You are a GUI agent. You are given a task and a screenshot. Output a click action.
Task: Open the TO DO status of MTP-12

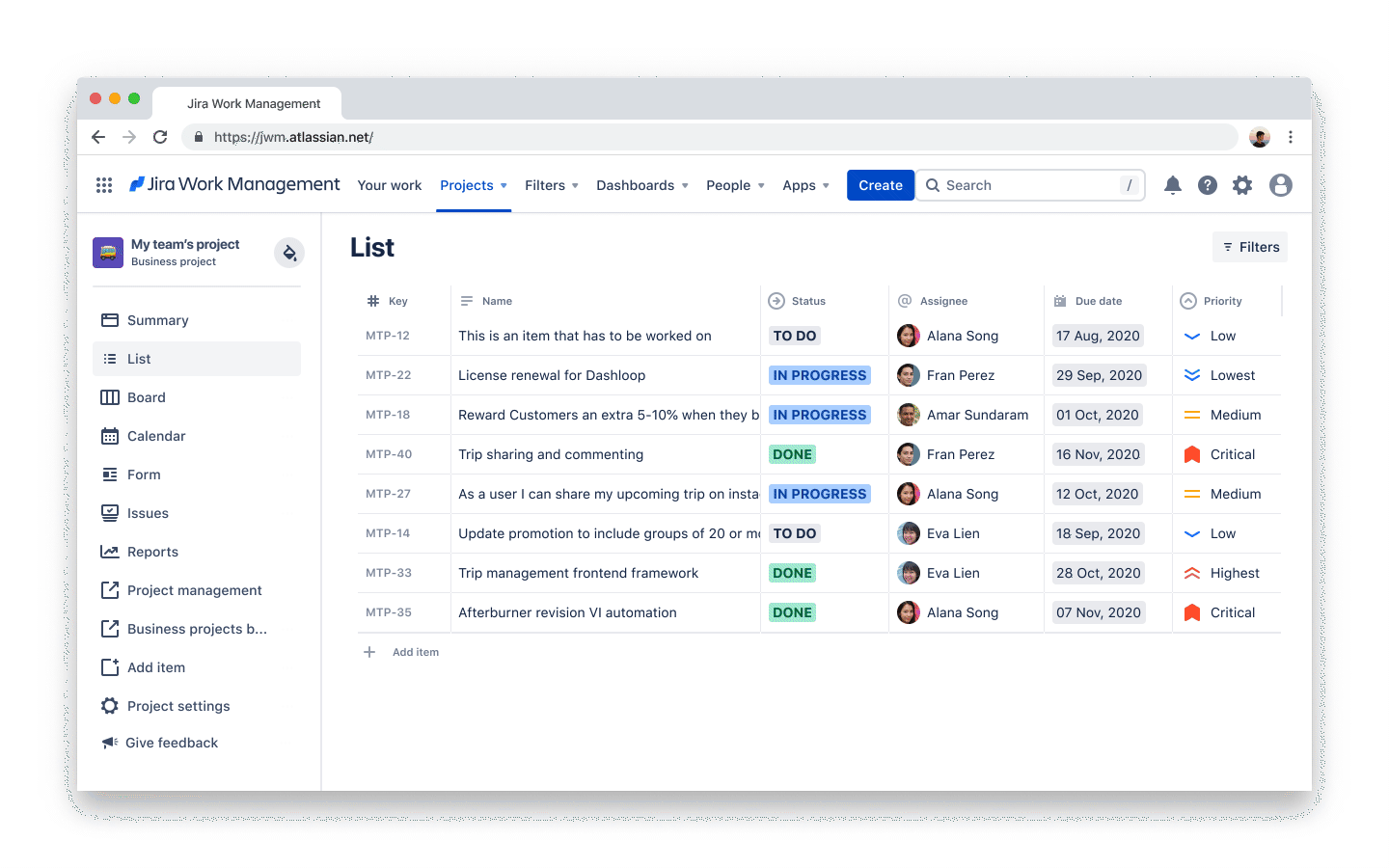pyautogui.click(x=795, y=336)
